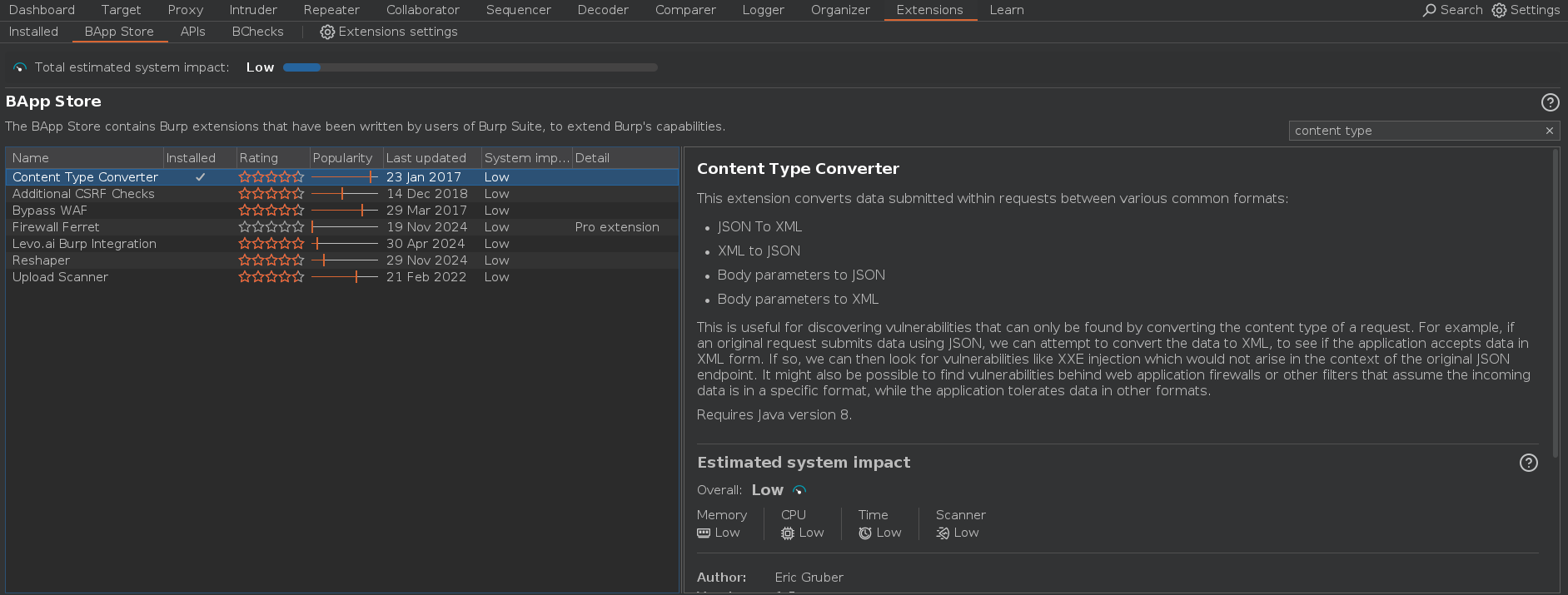Screen dimensions: 1568x595
Task: Sort by the System impact column header
Action: [526, 158]
